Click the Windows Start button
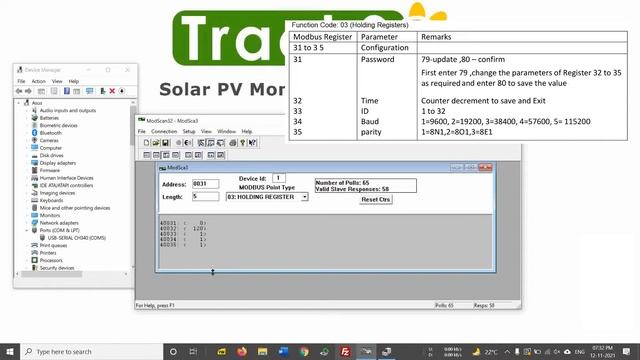The image size is (640, 360). (10, 351)
